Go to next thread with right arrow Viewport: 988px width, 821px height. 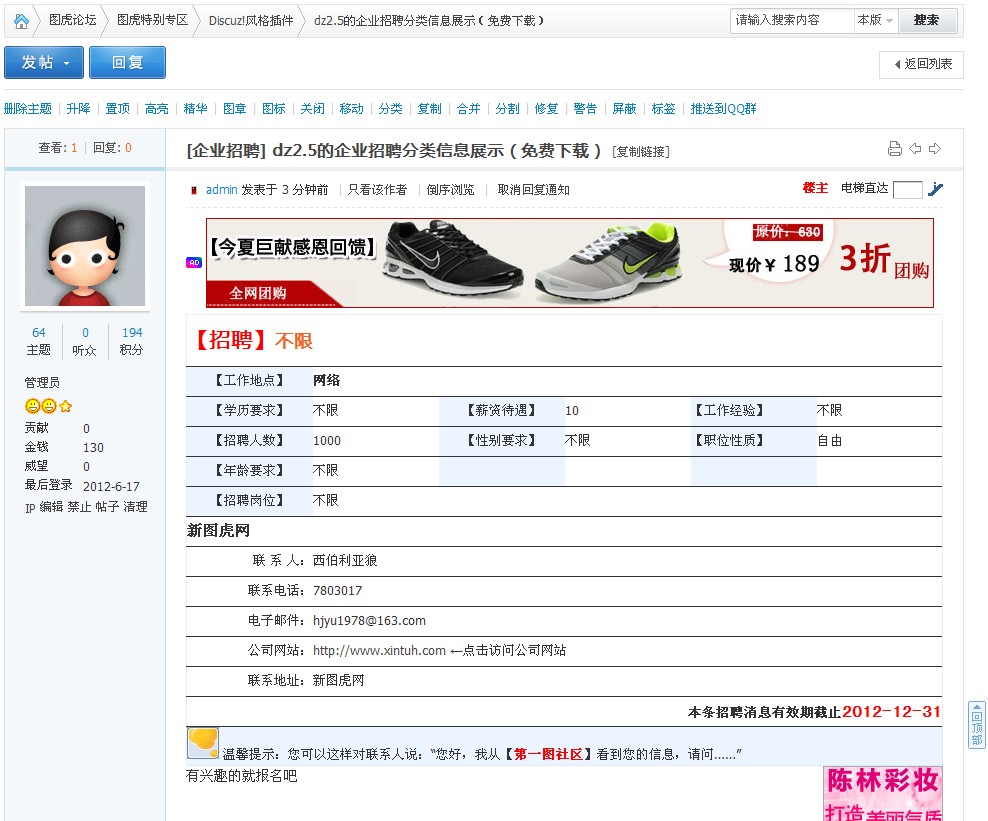click(935, 149)
